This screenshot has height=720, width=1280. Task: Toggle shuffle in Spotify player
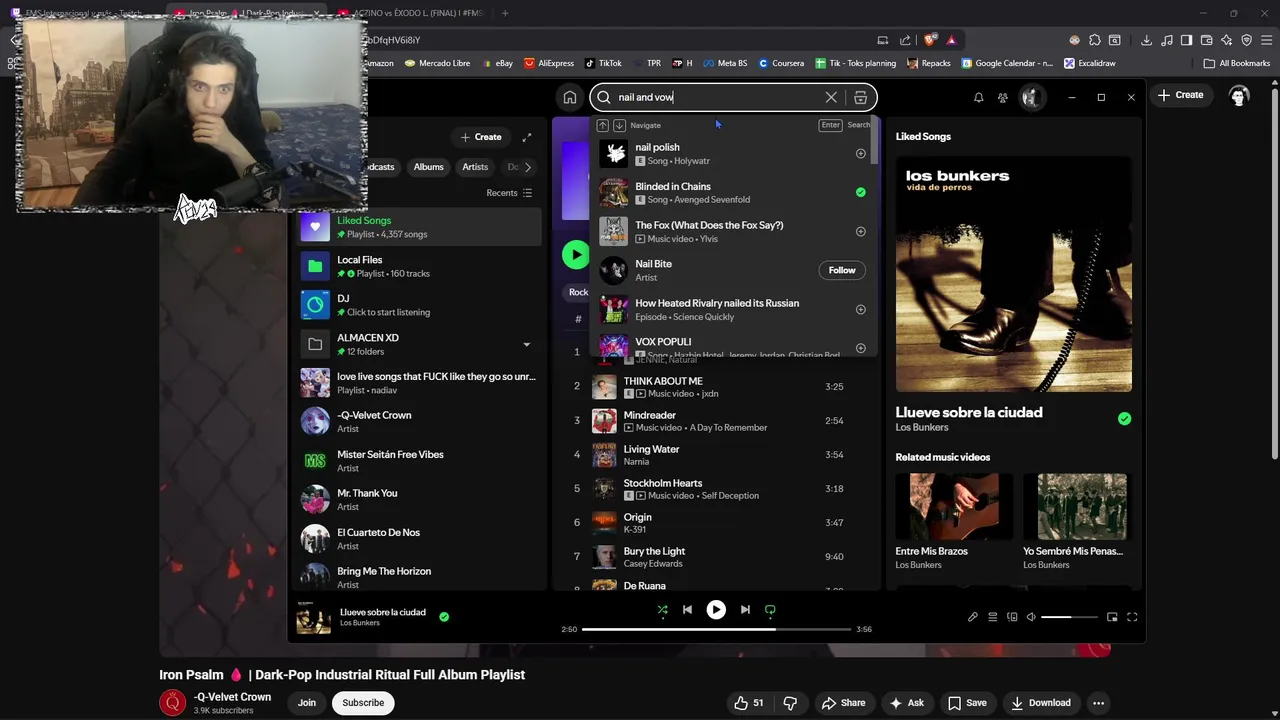point(662,609)
